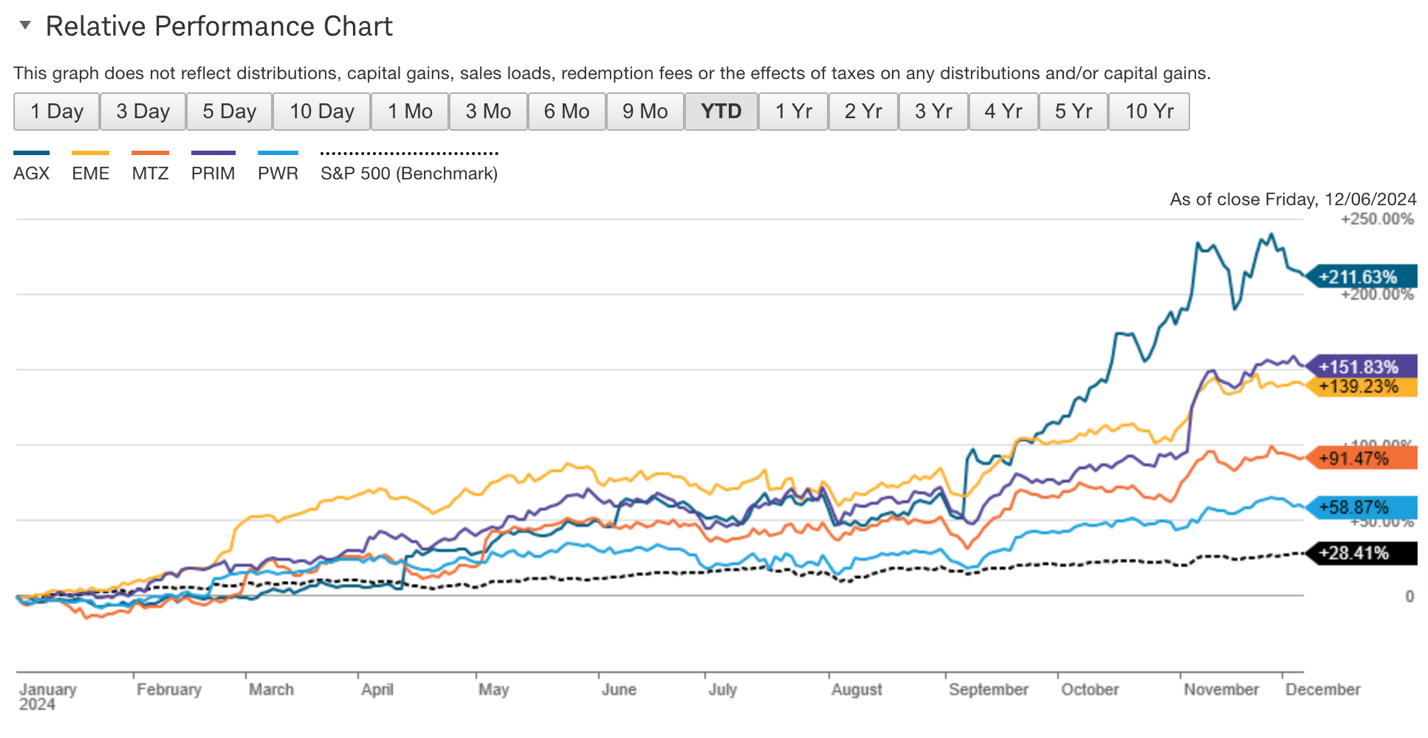Switch to the 1 Yr timeframe
Viewport: 1428px width, 738px height.
tap(793, 111)
